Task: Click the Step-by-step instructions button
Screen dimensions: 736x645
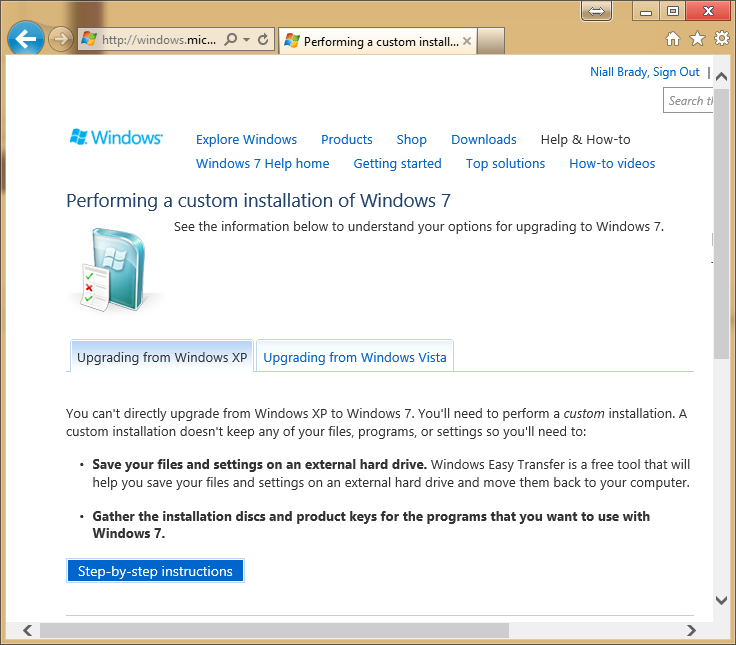Action: (x=155, y=571)
